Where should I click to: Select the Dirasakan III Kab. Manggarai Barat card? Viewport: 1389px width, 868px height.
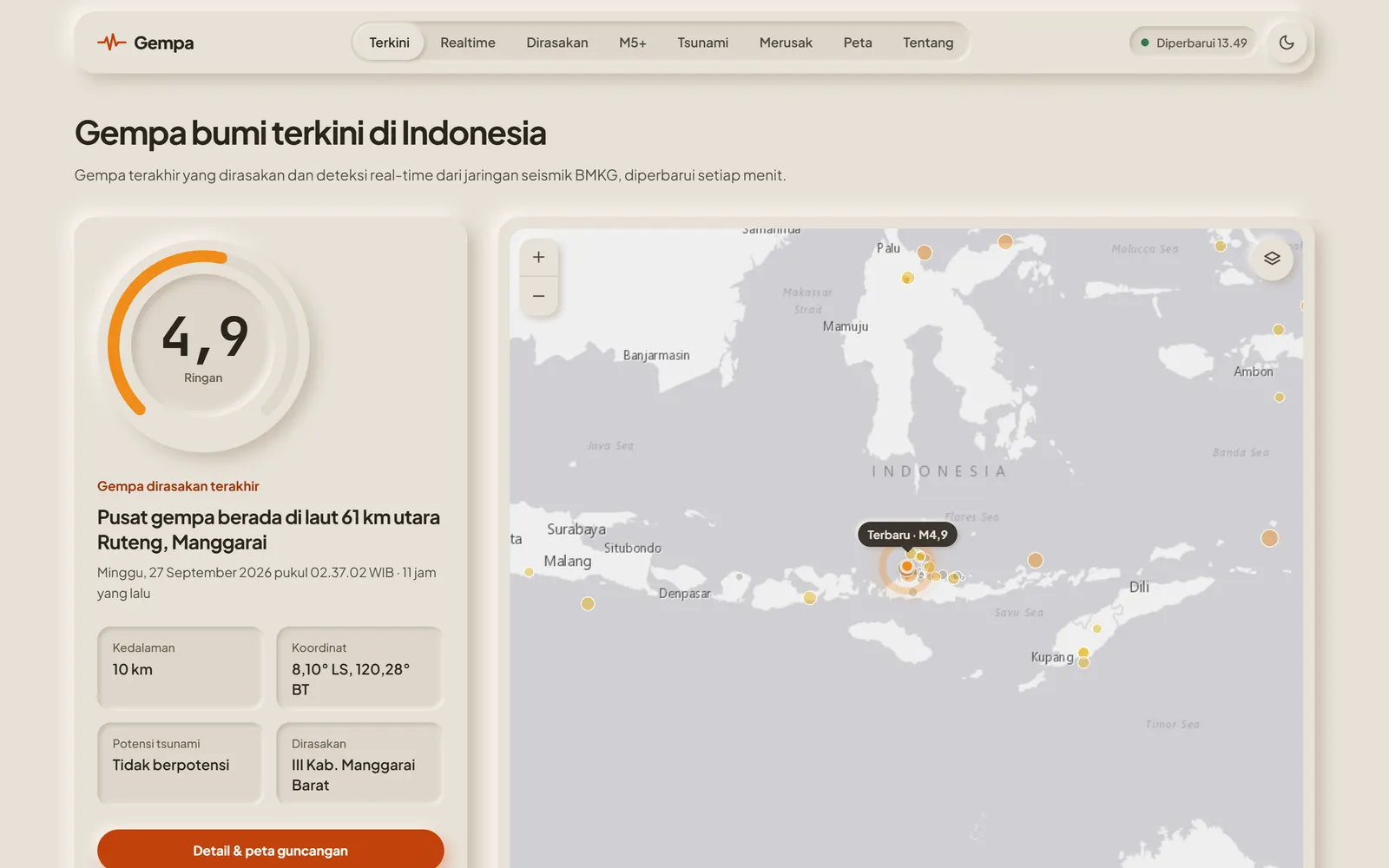[359, 763]
